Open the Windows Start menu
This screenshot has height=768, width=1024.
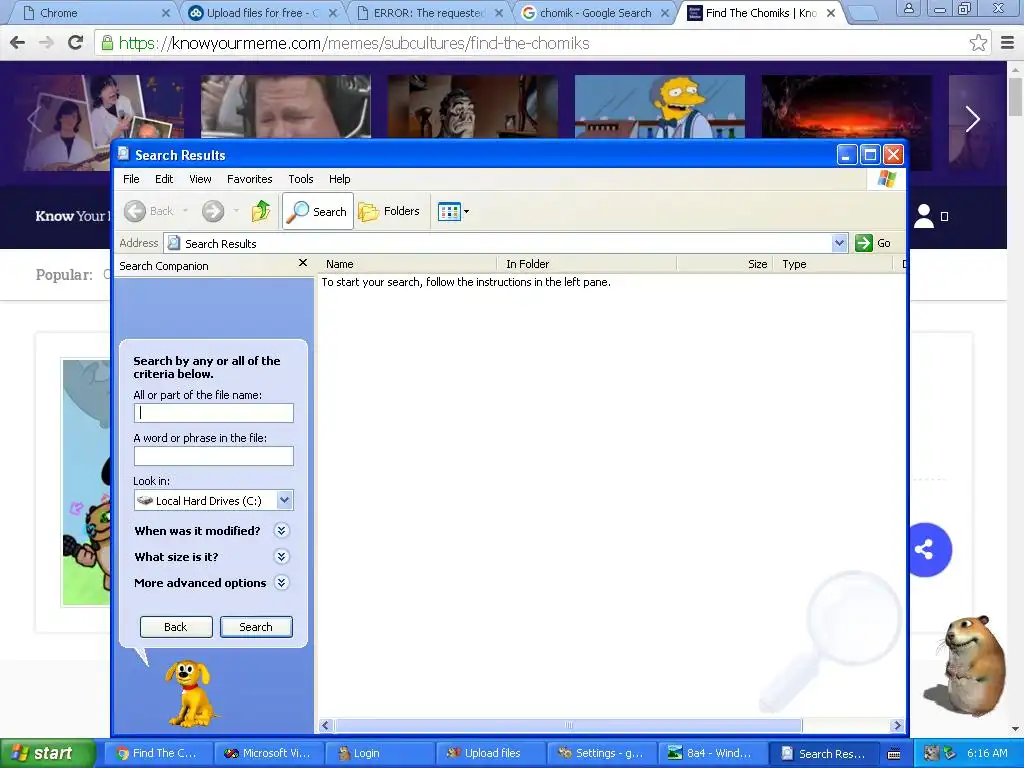click(x=46, y=753)
